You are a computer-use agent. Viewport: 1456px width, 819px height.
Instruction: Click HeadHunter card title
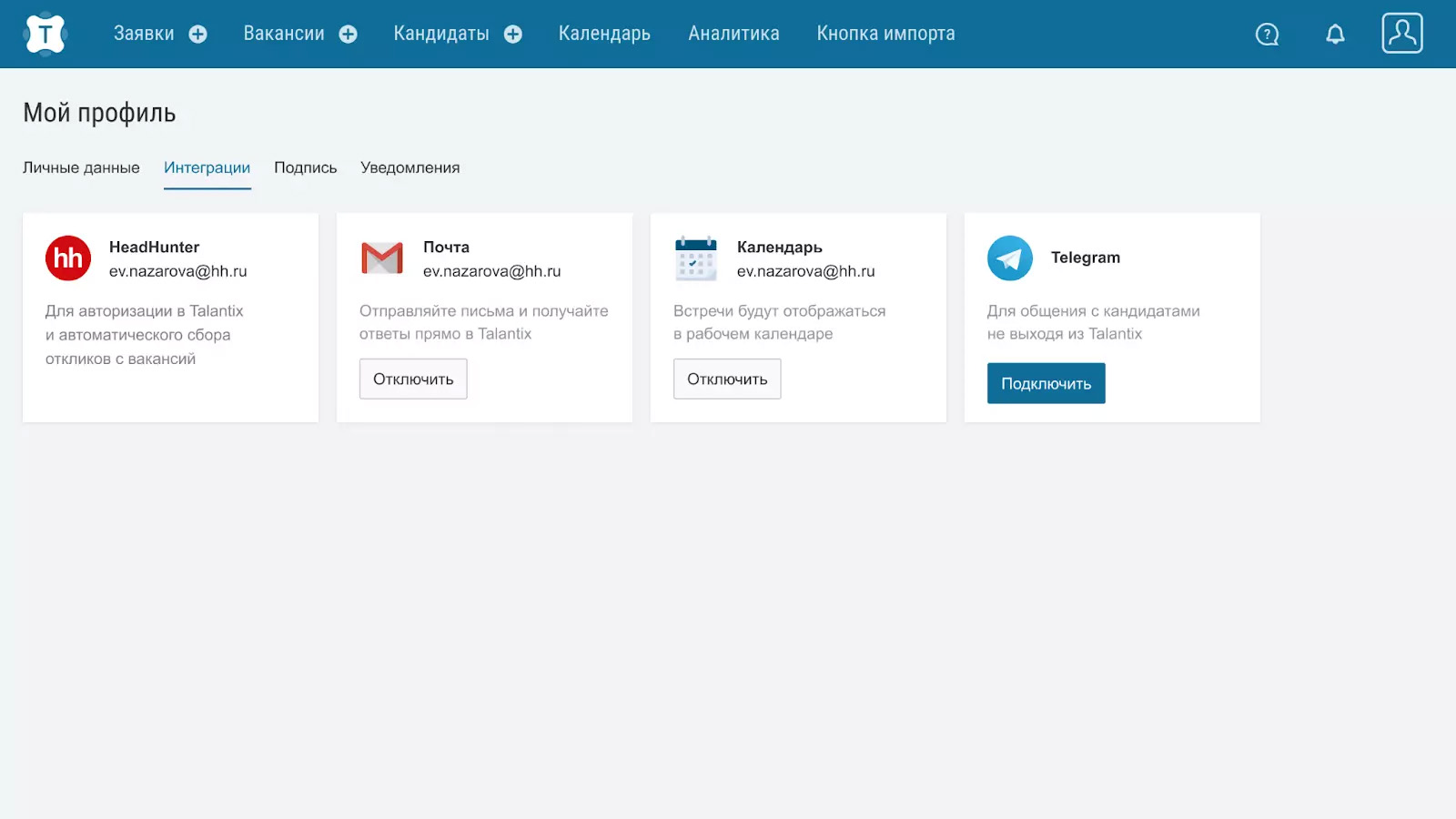pos(154,247)
